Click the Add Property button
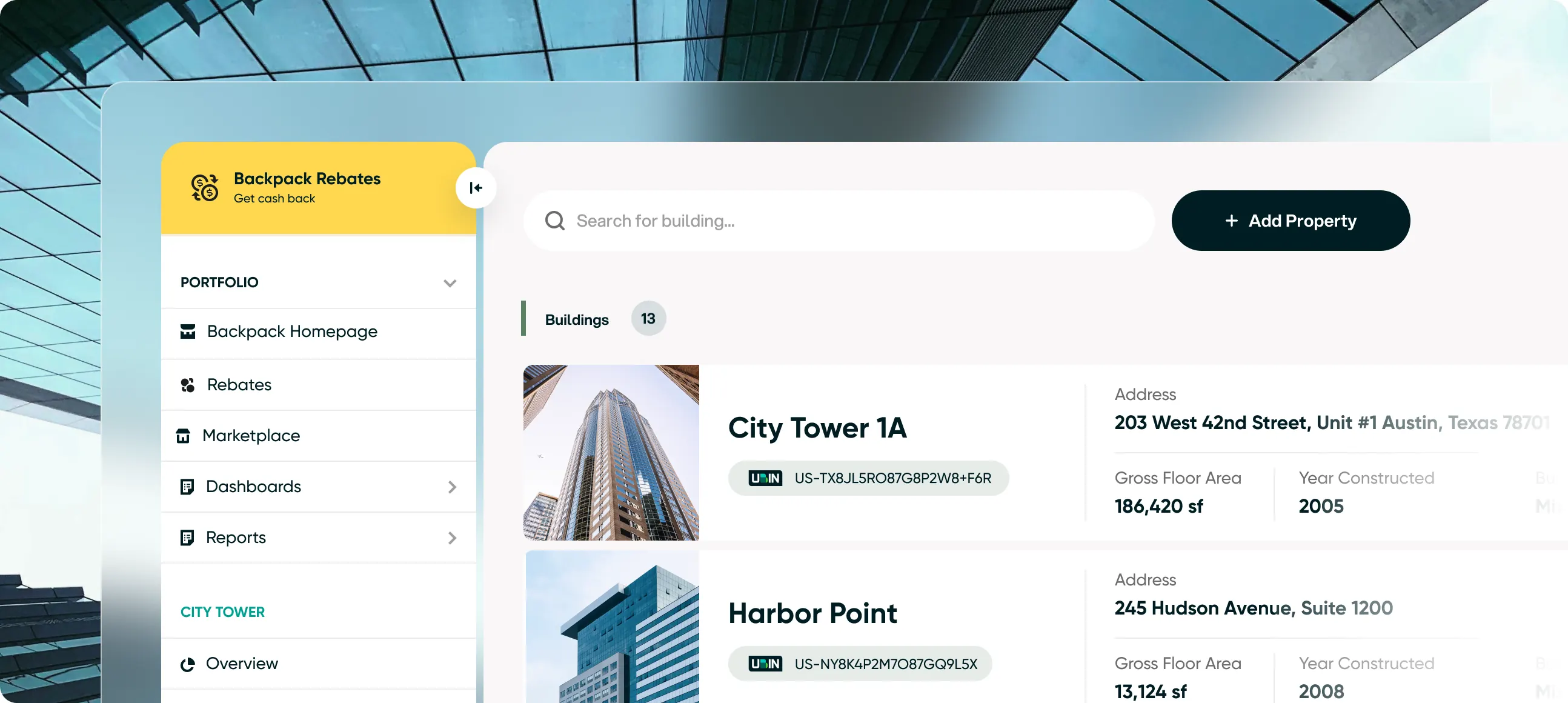Image resolution: width=1568 pixels, height=703 pixels. pyautogui.click(x=1291, y=221)
